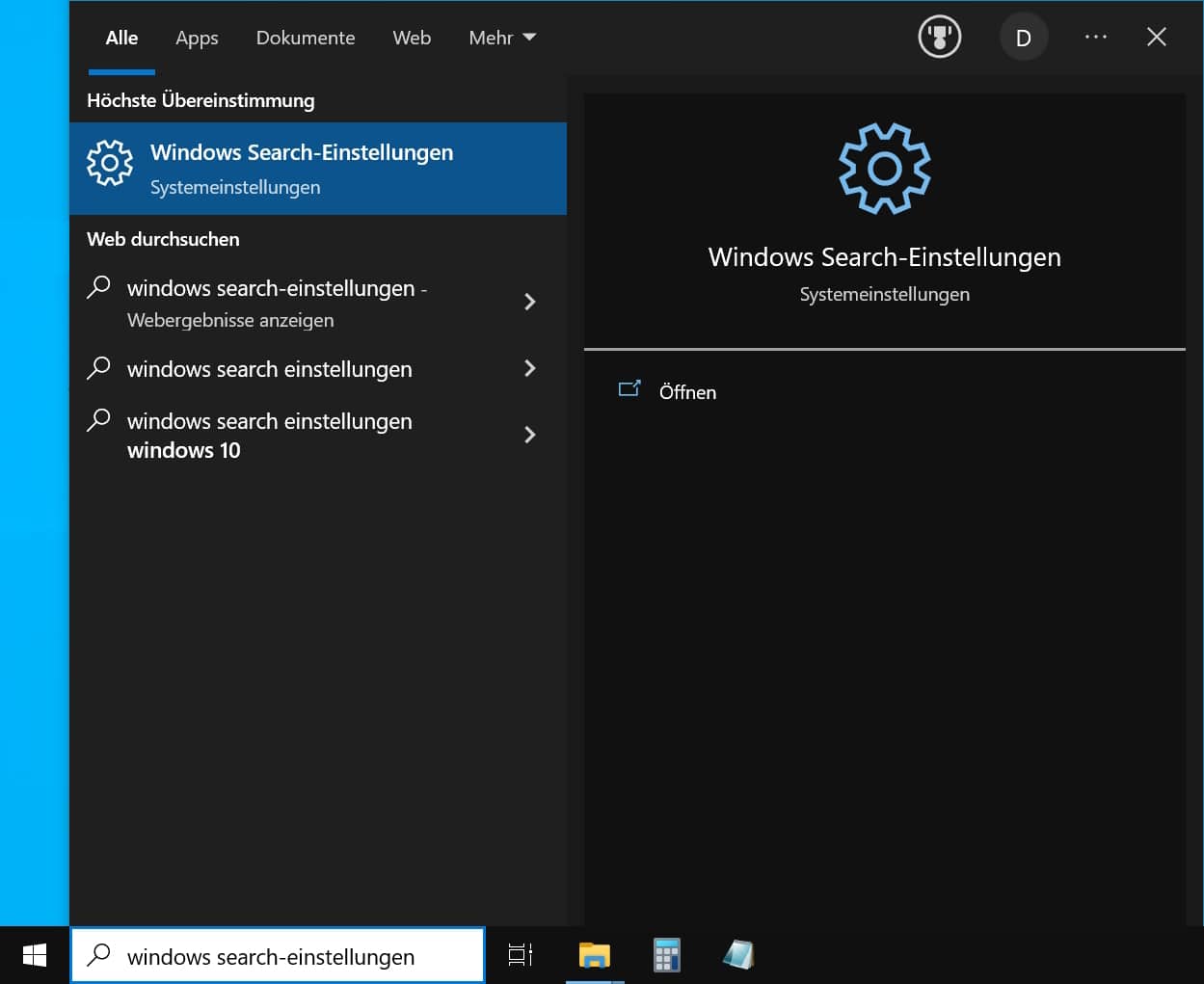Screen dimensions: 1204x984
Task: Switch to the Alle tab
Action: click(x=121, y=38)
